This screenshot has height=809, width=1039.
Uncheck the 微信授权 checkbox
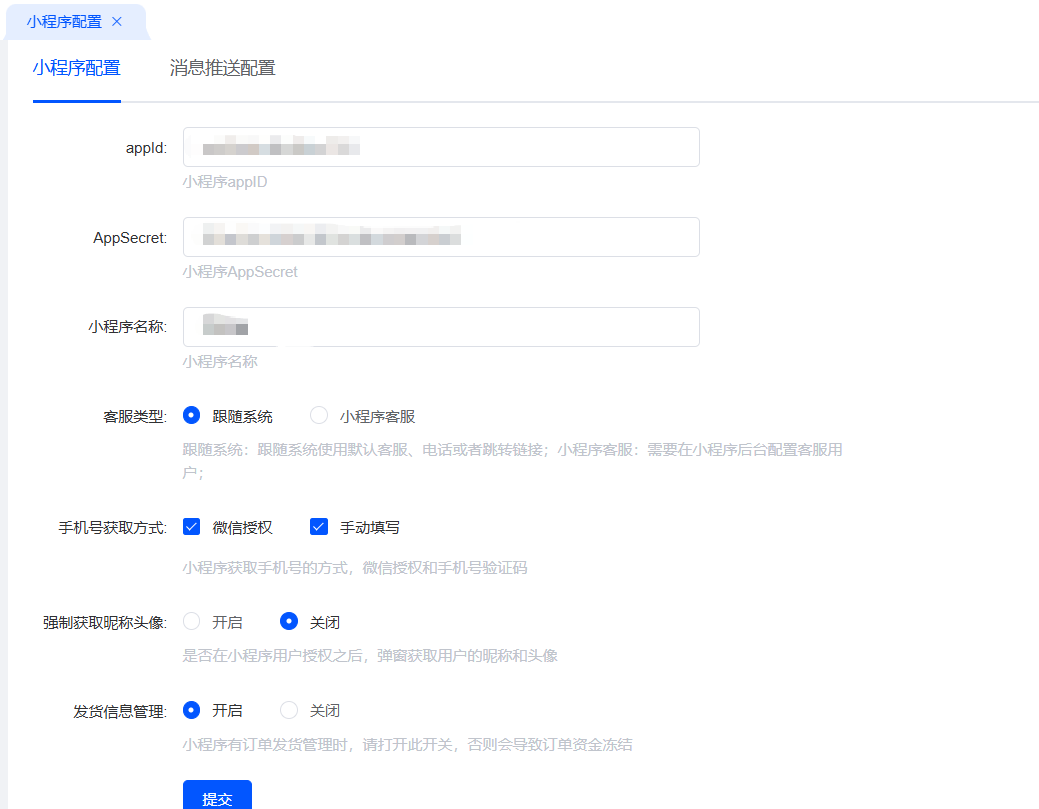(192, 527)
